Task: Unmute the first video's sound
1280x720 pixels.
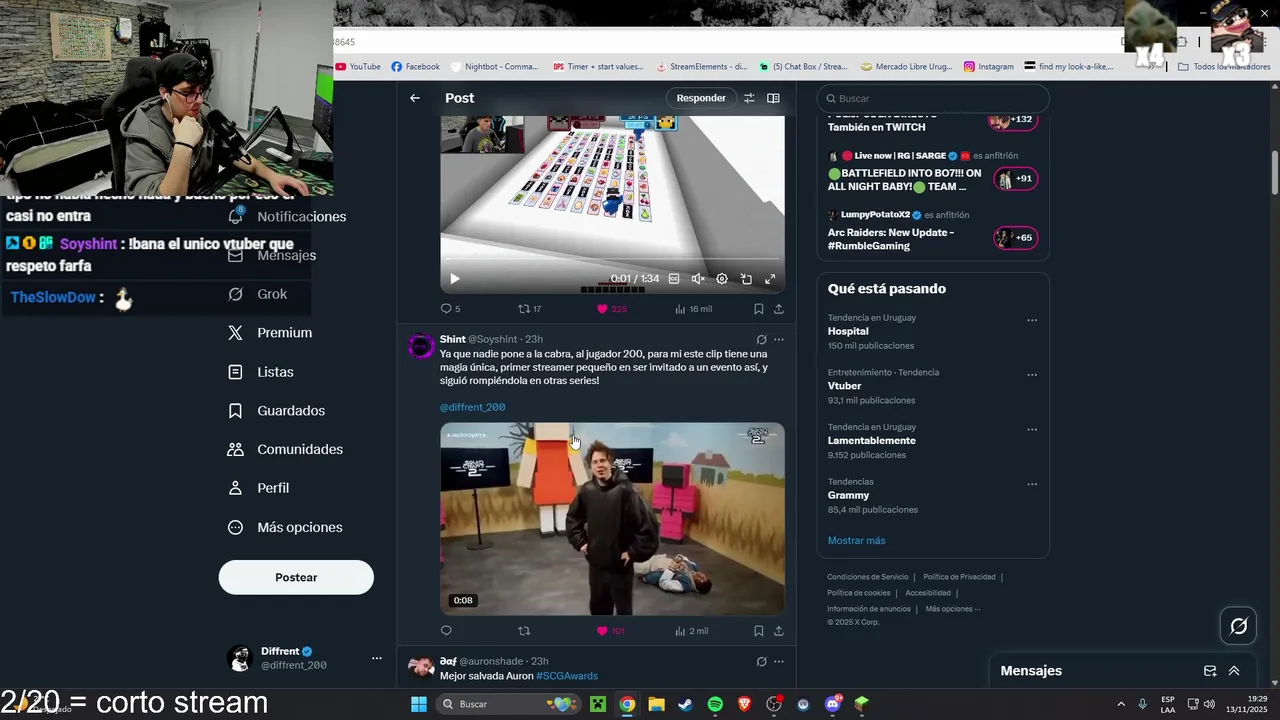Action: click(698, 279)
